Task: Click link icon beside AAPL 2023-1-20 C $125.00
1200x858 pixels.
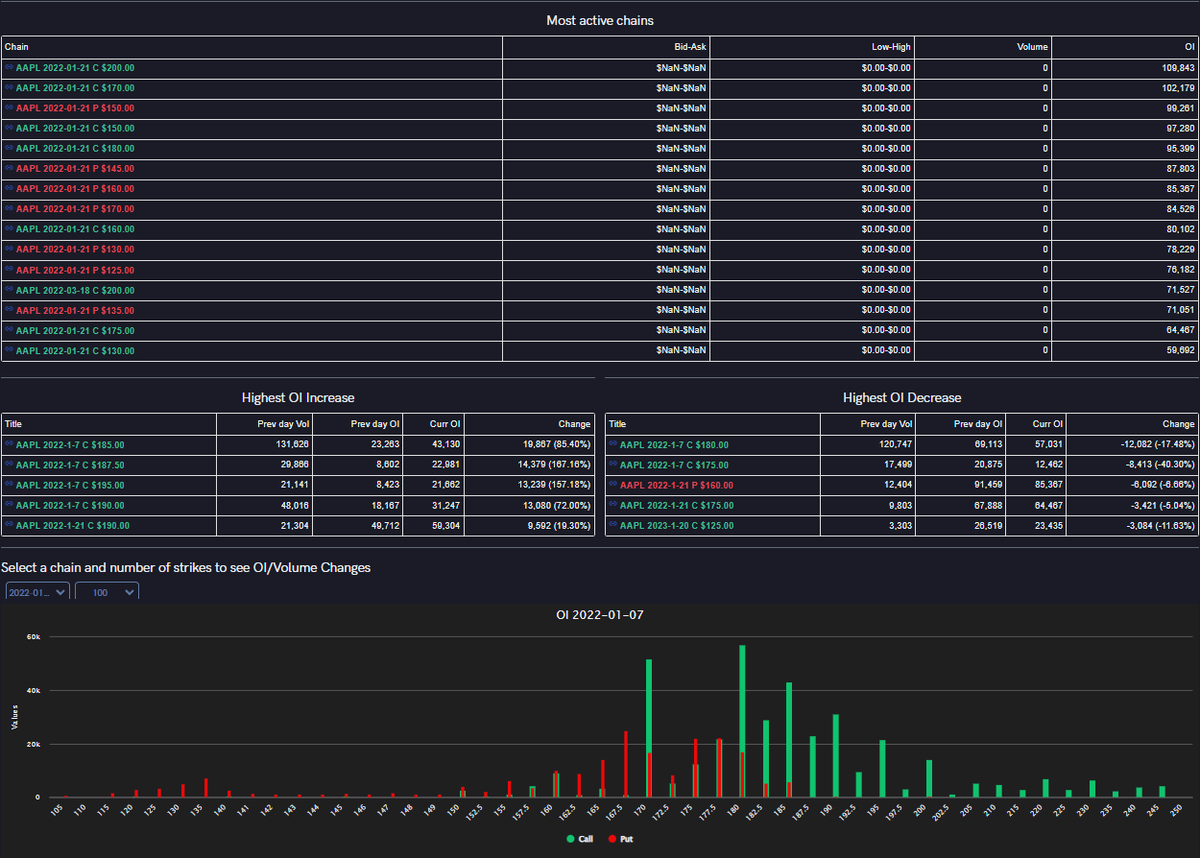Action: click(x=614, y=525)
